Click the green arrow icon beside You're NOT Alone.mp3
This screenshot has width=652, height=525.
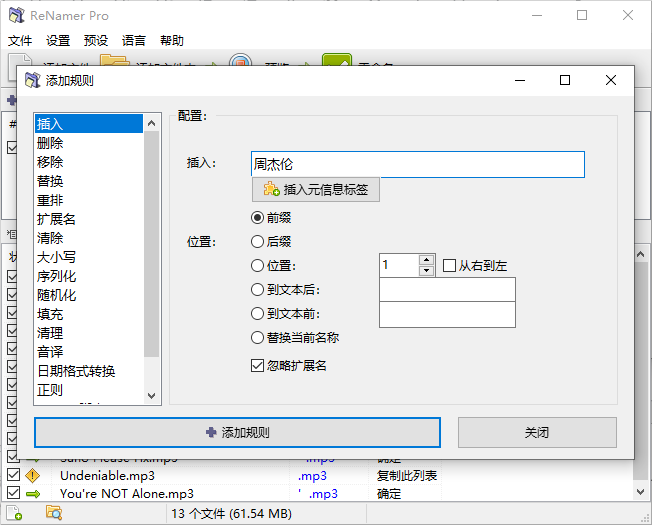(33, 494)
